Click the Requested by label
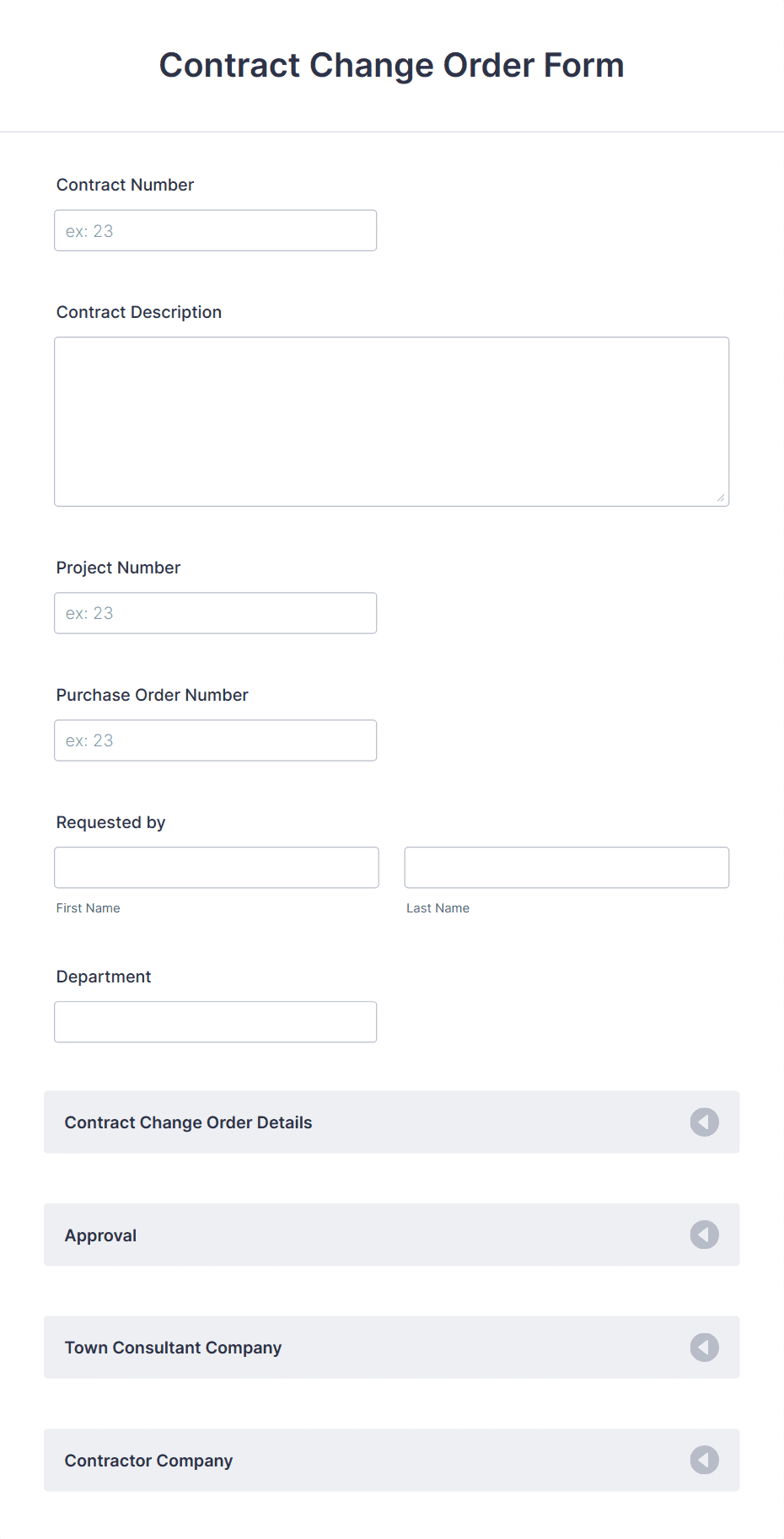Screen dimensions: 784x1539 (x=110, y=822)
